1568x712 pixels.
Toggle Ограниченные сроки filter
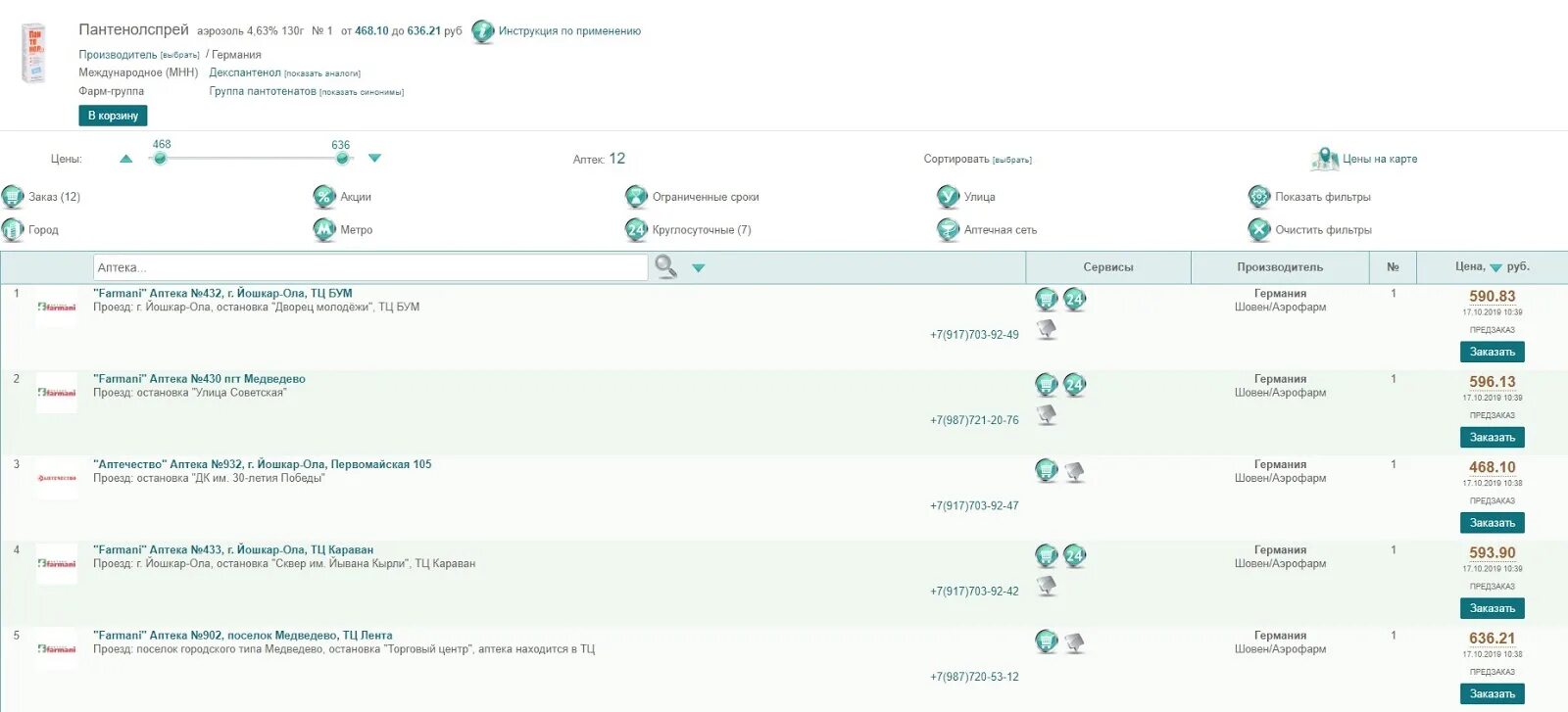pos(692,197)
